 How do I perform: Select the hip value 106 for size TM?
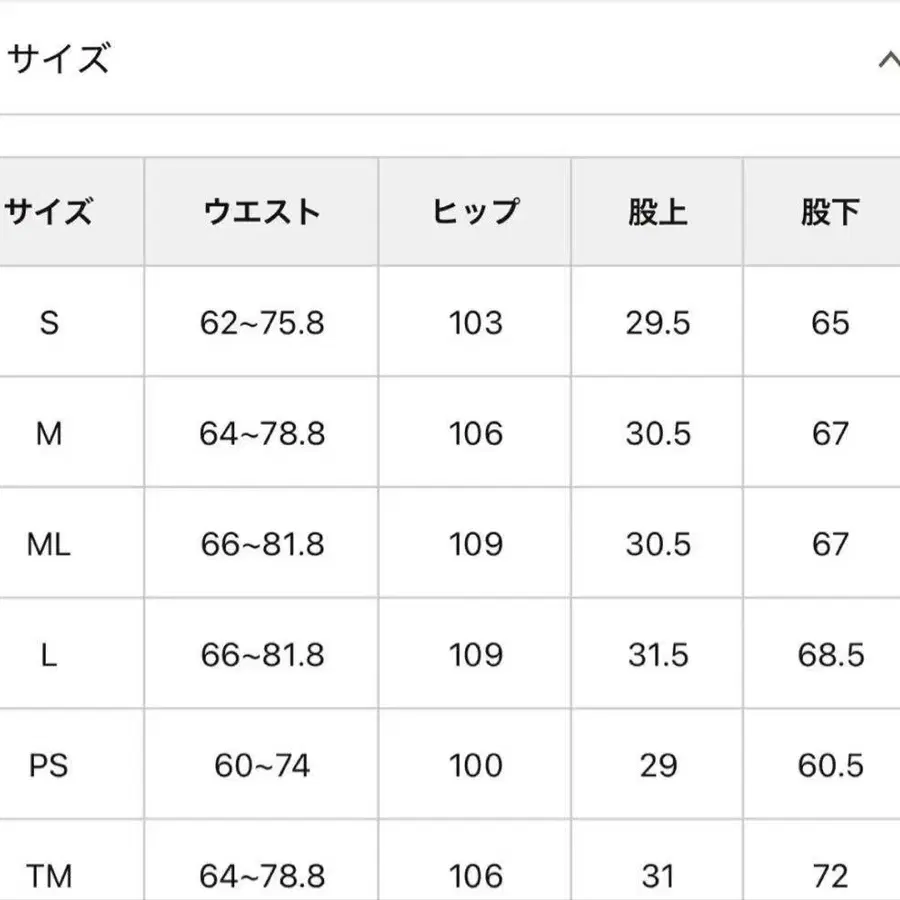tap(475, 876)
